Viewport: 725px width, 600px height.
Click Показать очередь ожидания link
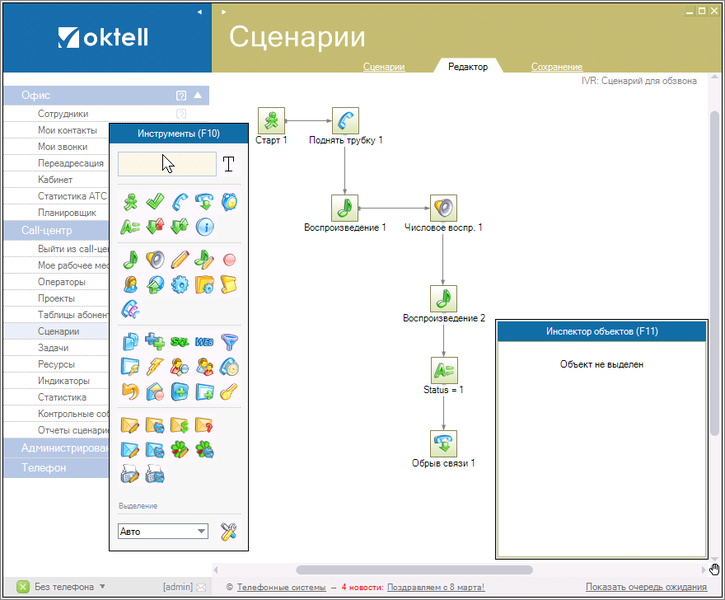pyautogui.click(x=646, y=587)
